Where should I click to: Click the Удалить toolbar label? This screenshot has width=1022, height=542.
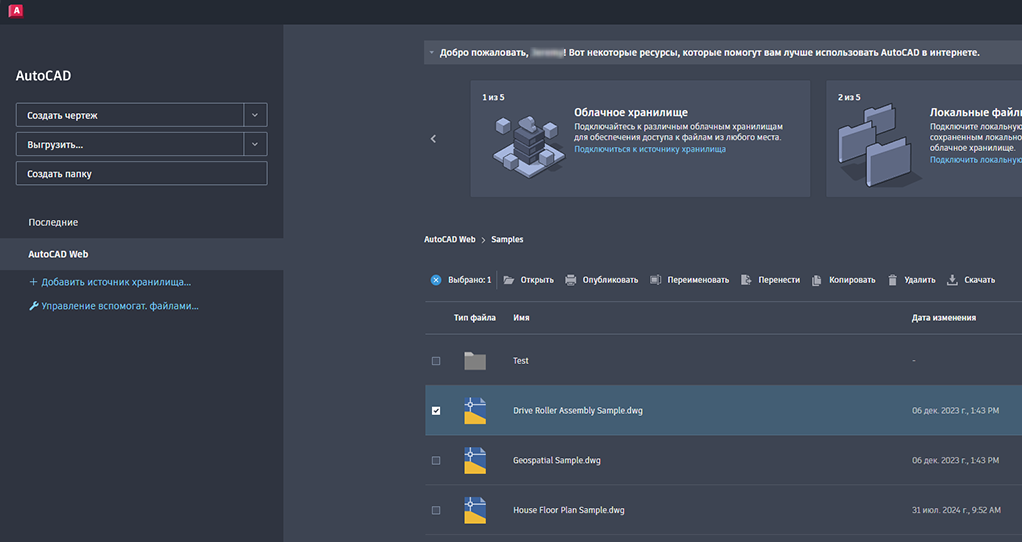pos(920,280)
